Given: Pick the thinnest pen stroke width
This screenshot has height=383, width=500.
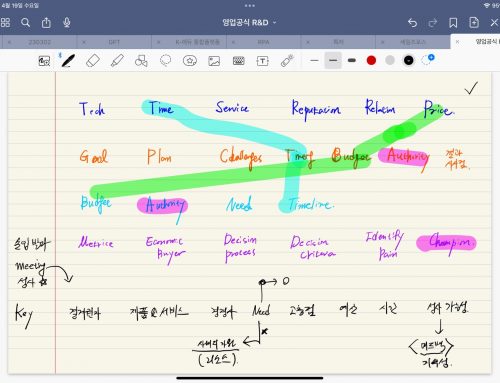Looking at the screenshot, I should [314, 60].
